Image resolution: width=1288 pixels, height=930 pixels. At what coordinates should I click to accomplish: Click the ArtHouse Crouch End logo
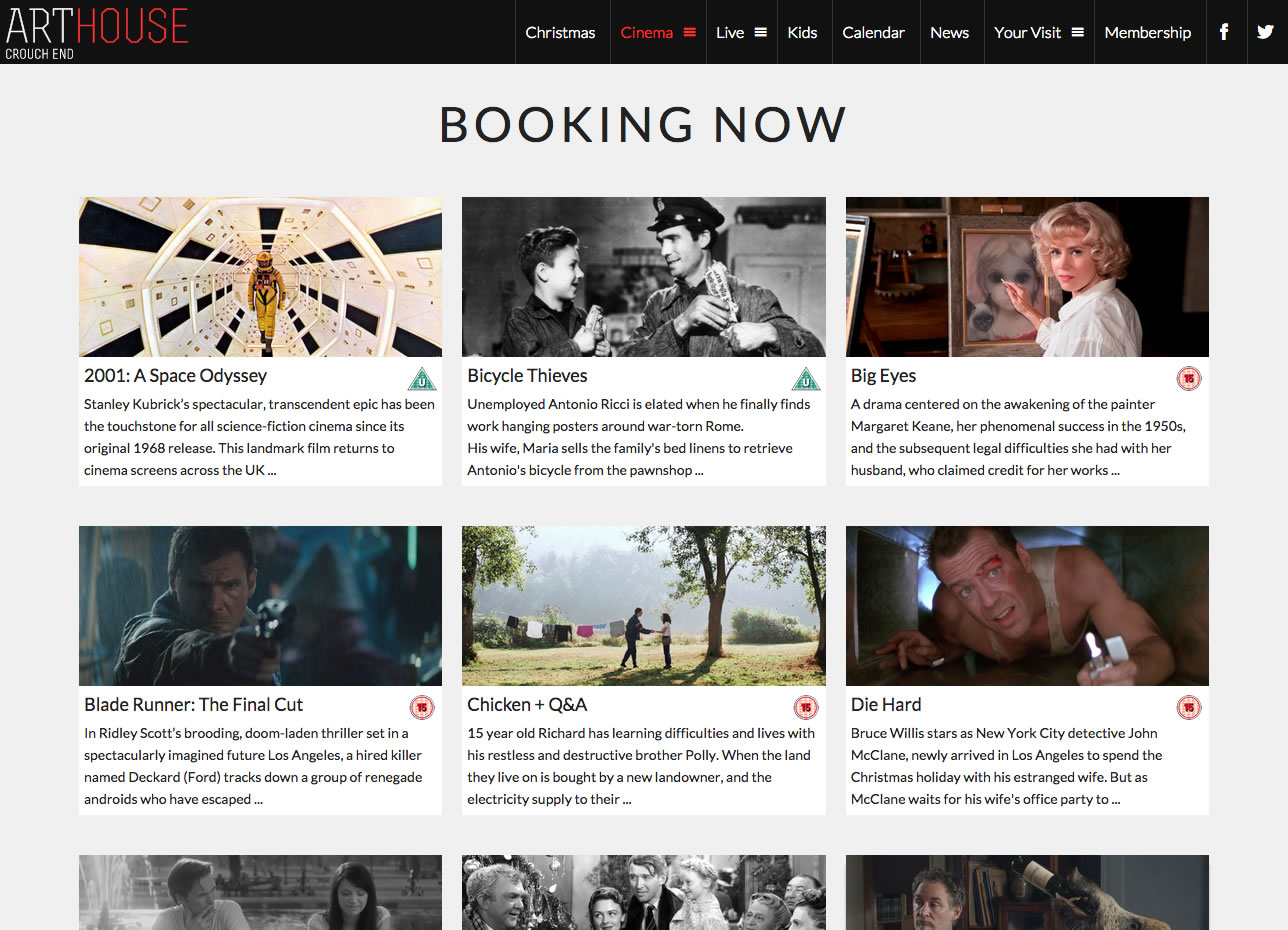[x=96, y=32]
